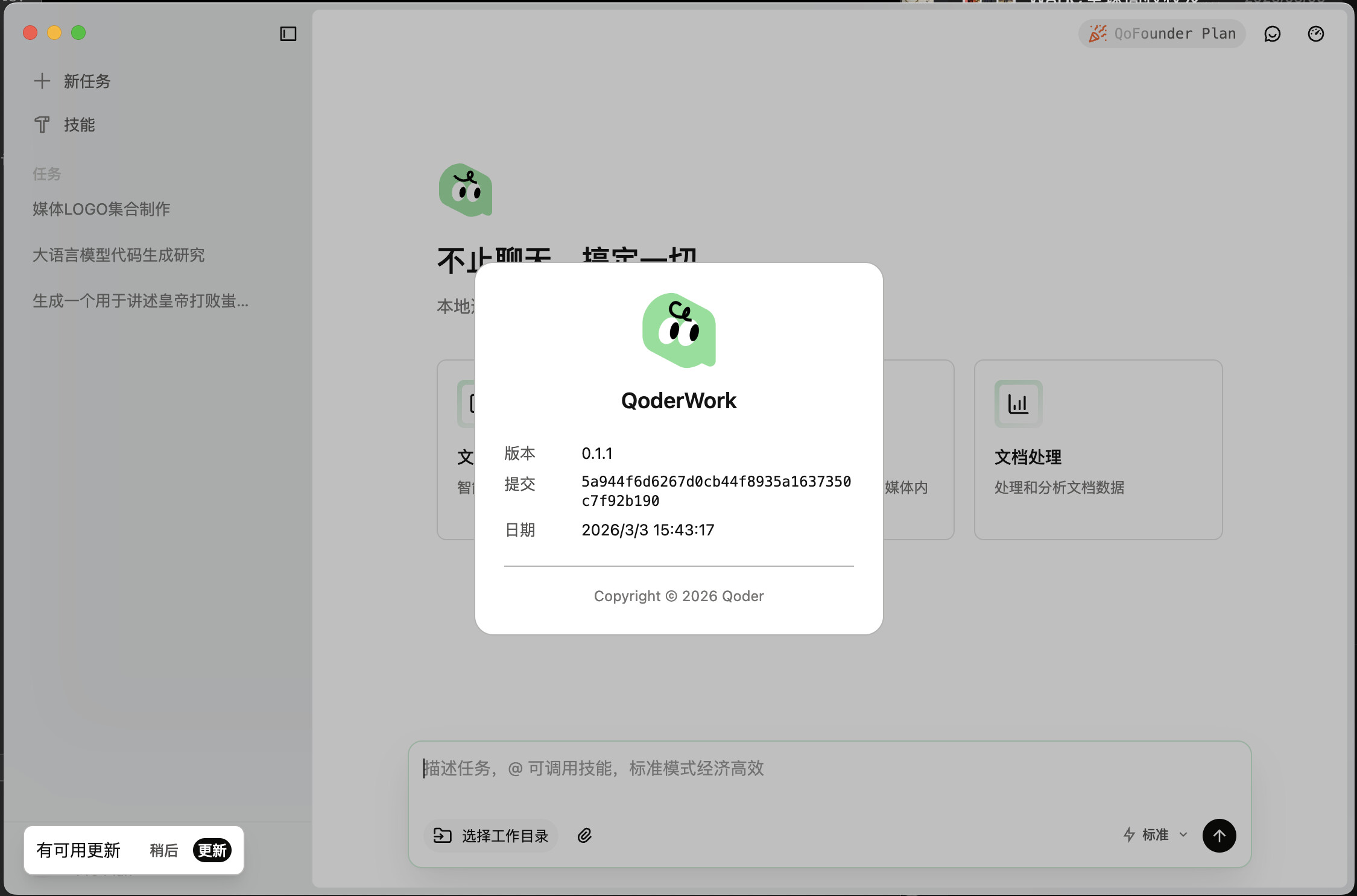The width and height of the screenshot is (1357, 896).
Task: Click the black 更新 button
Action: 212,850
